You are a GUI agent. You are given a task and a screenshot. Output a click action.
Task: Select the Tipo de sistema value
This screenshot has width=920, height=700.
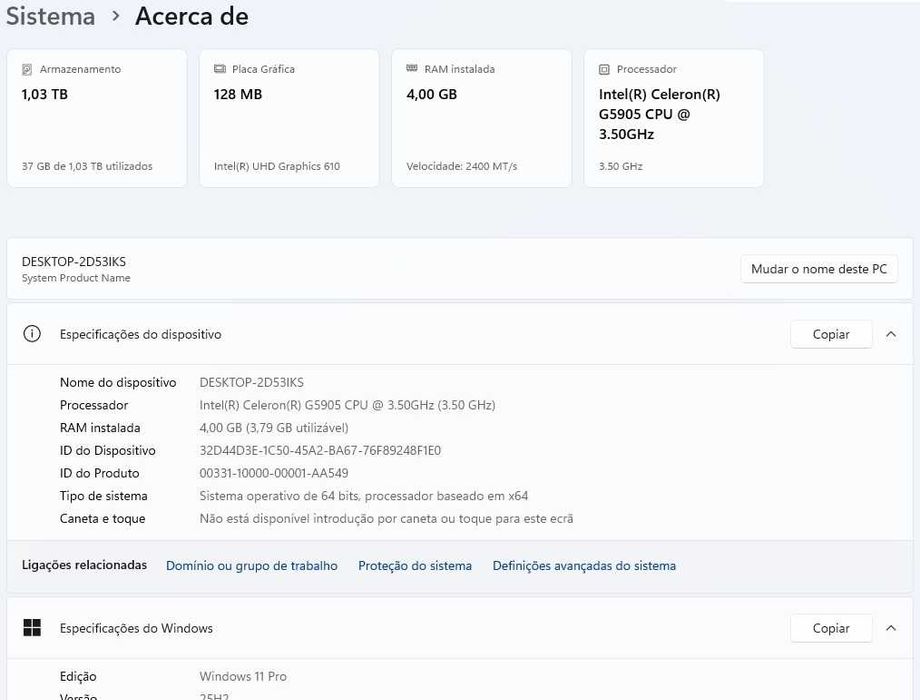point(364,496)
